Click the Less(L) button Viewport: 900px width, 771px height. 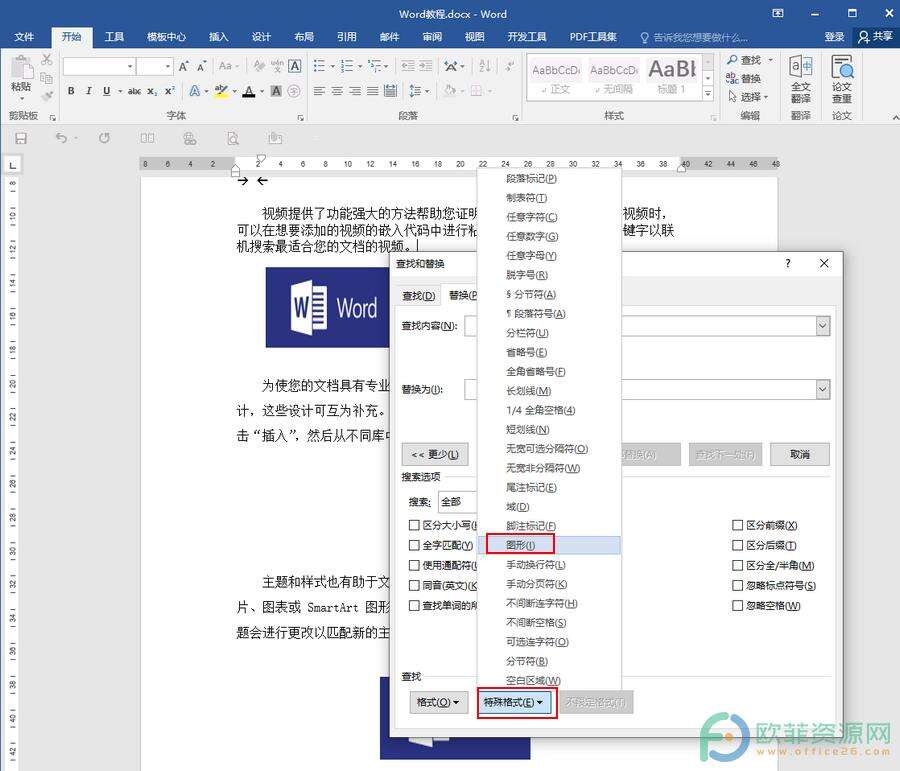[x=435, y=454]
